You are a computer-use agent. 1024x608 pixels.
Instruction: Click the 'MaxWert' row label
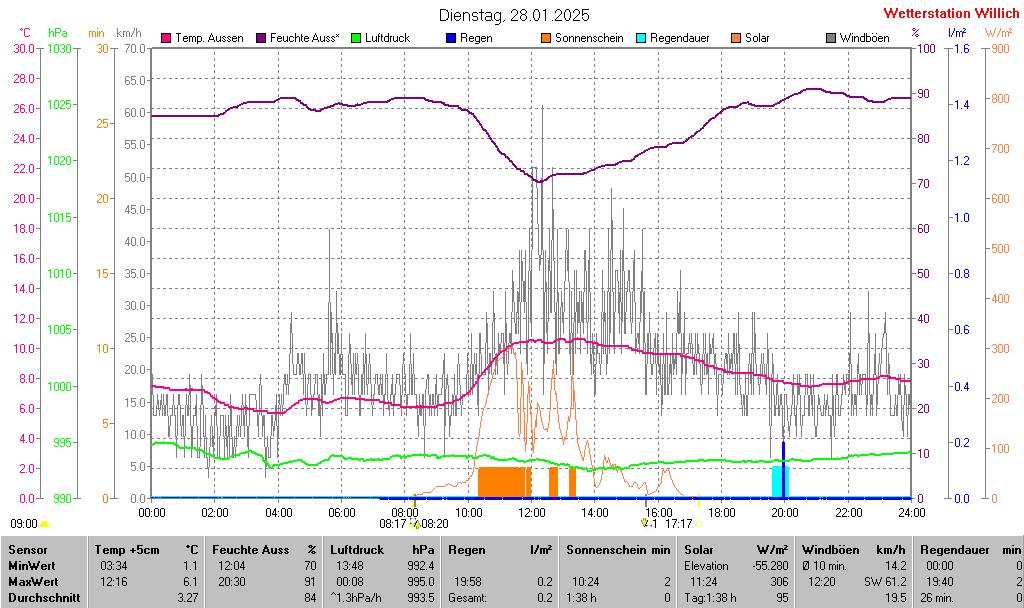[33, 581]
